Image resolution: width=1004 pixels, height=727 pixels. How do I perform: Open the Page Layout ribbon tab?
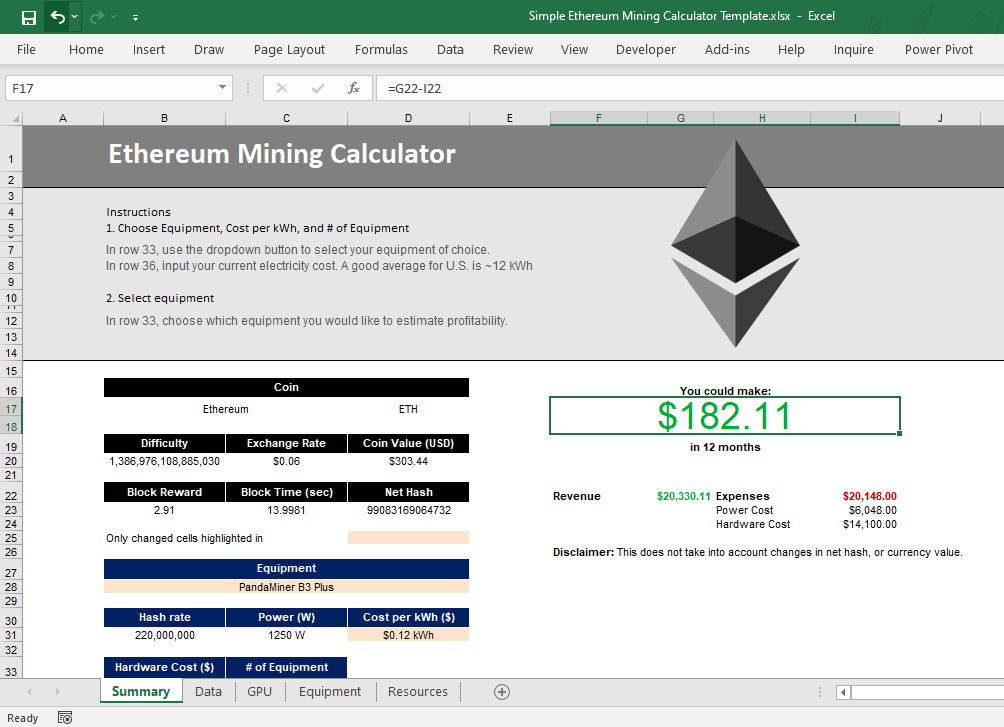[x=289, y=49]
